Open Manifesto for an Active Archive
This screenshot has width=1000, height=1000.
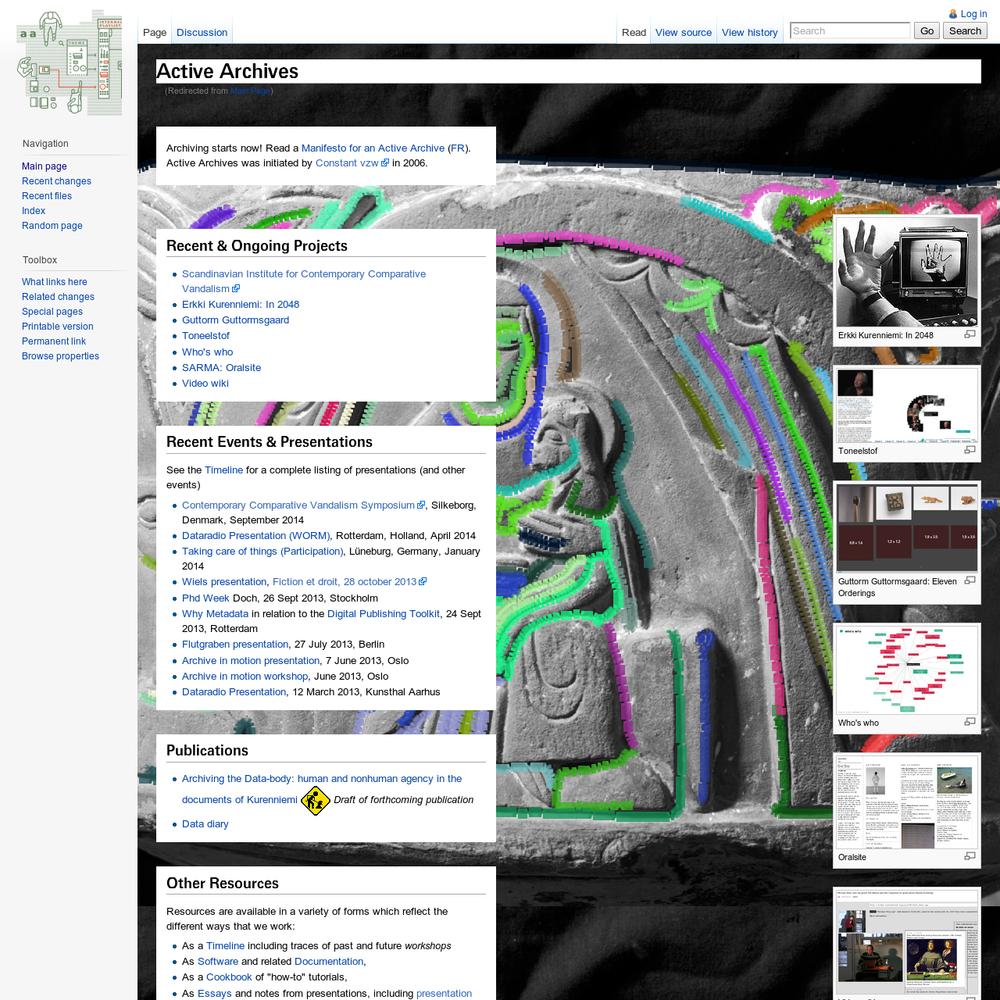[372, 148]
